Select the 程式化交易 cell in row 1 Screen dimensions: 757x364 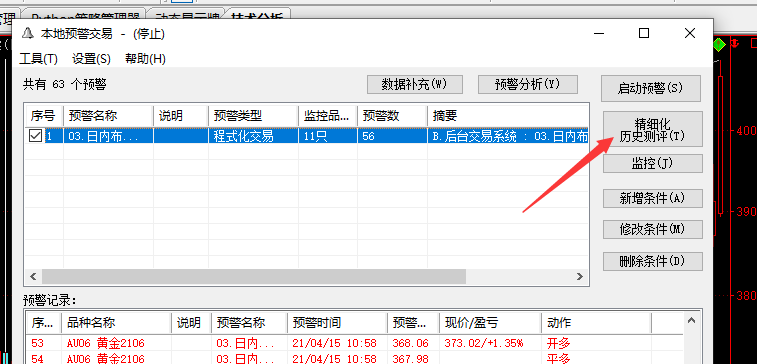[253, 136]
